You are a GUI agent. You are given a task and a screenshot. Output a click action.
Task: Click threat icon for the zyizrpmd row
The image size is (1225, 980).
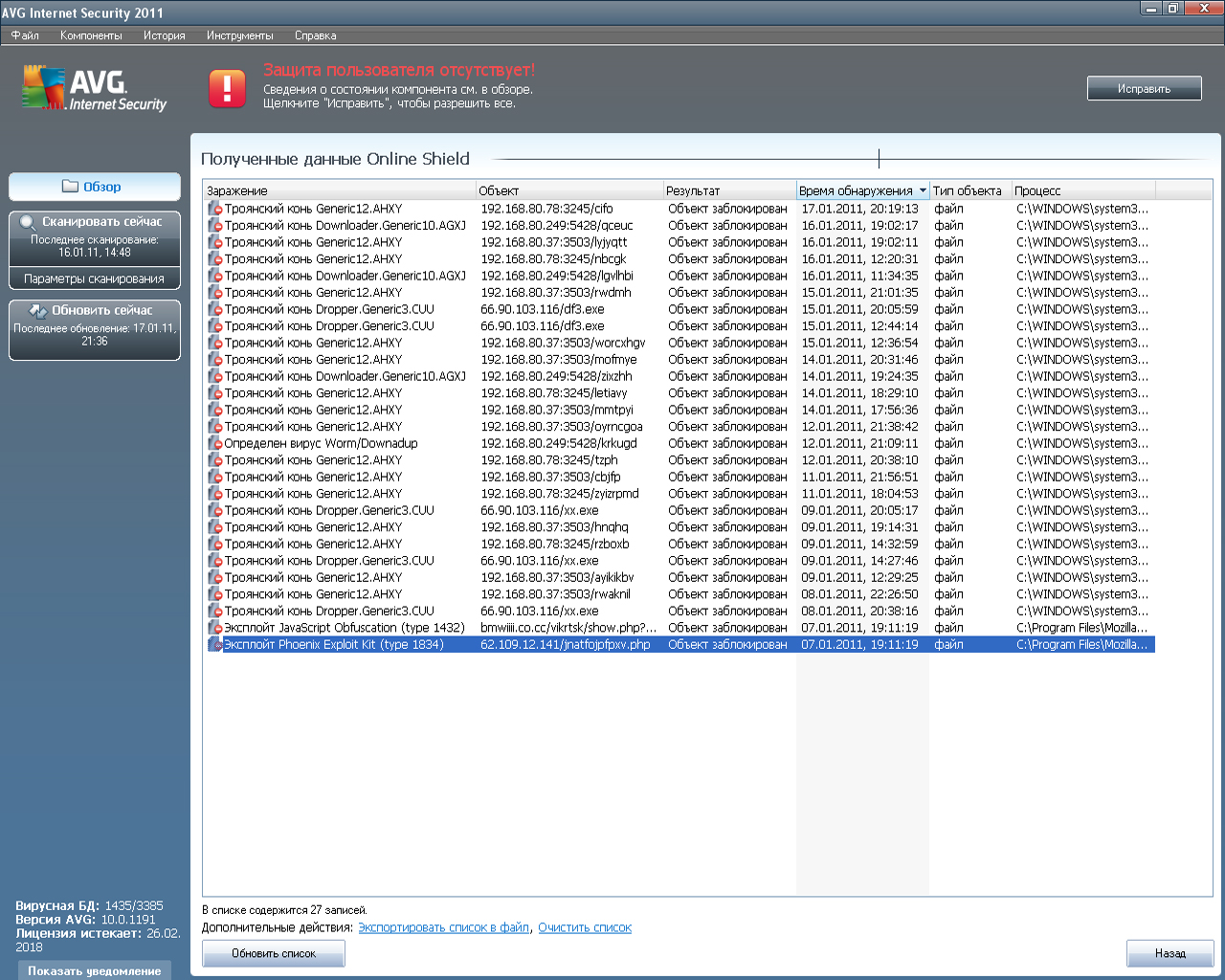[215, 494]
